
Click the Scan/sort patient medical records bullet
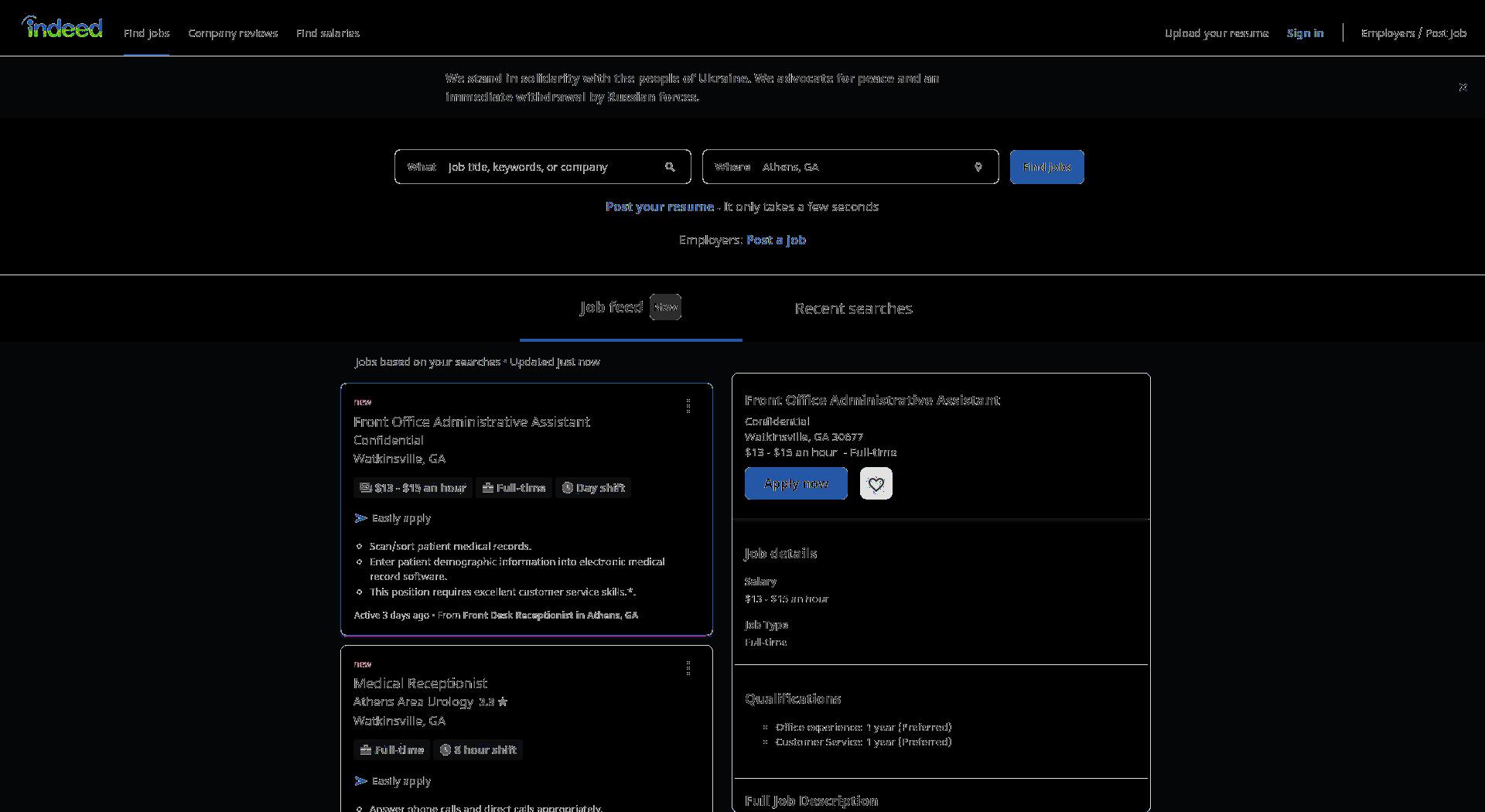450,547
